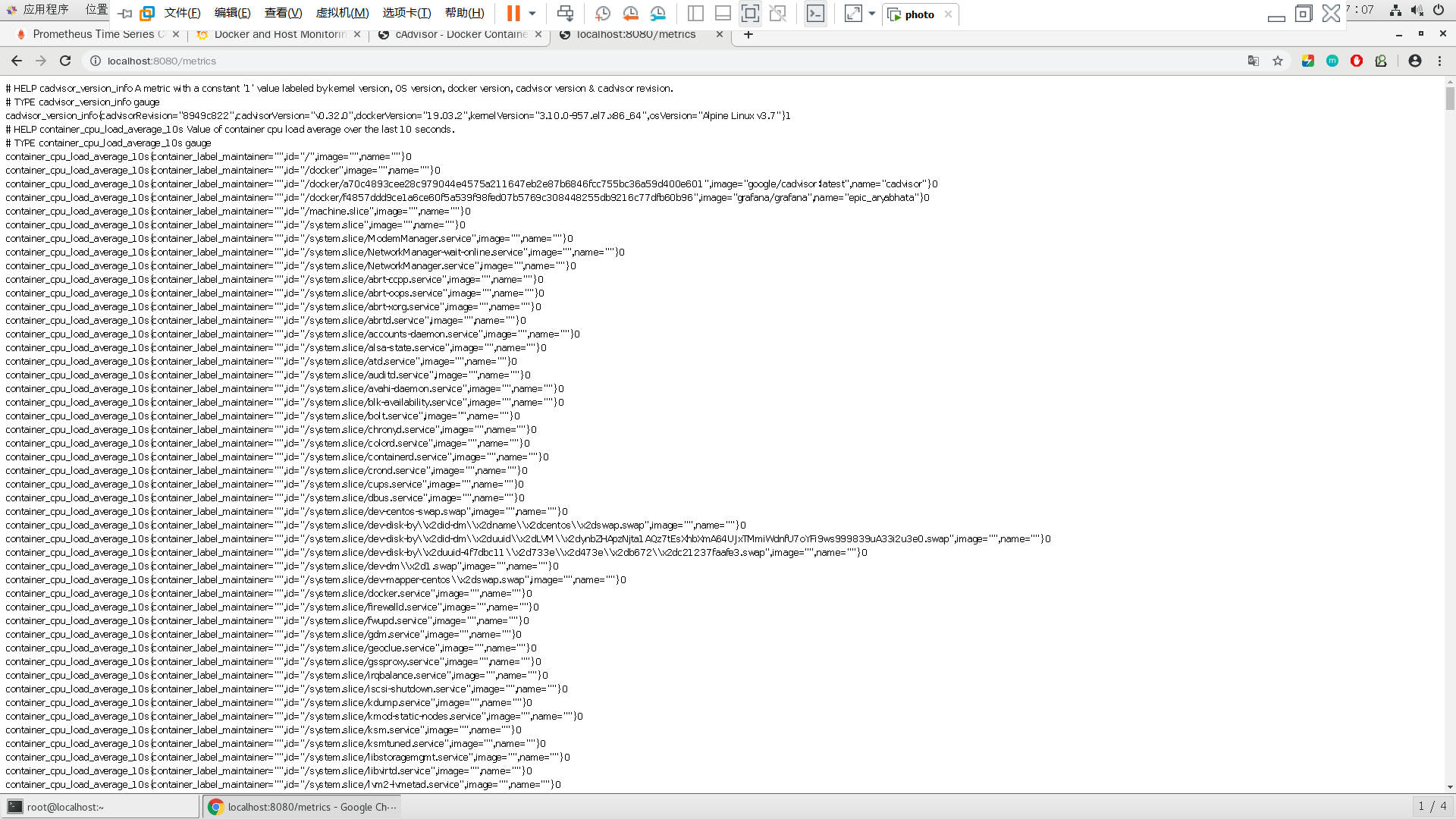Click the Chrome profile avatar icon
The height and width of the screenshot is (819, 1456).
pyautogui.click(x=1415, y=61)
